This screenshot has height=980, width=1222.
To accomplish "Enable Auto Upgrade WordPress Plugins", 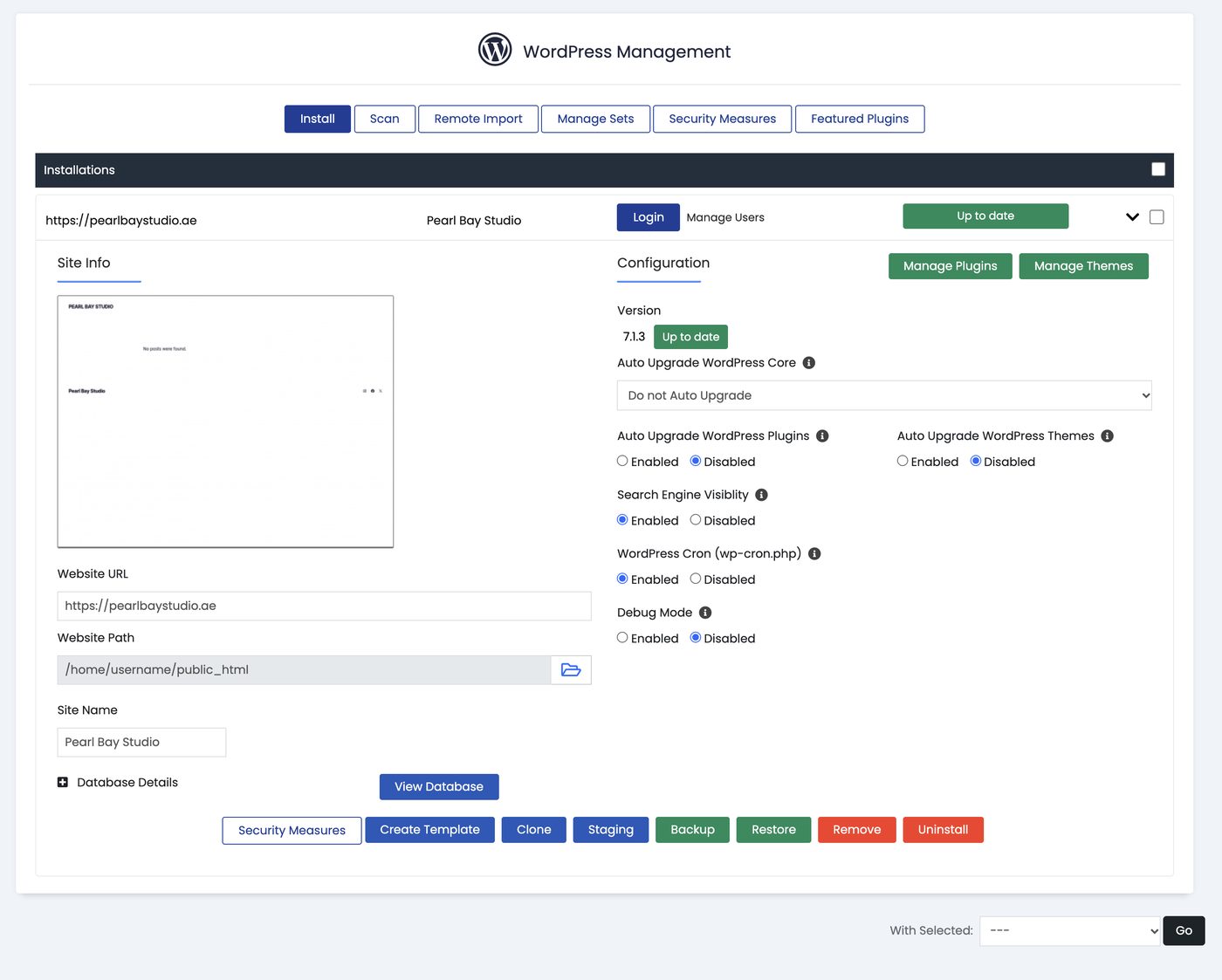I will 622,461.
